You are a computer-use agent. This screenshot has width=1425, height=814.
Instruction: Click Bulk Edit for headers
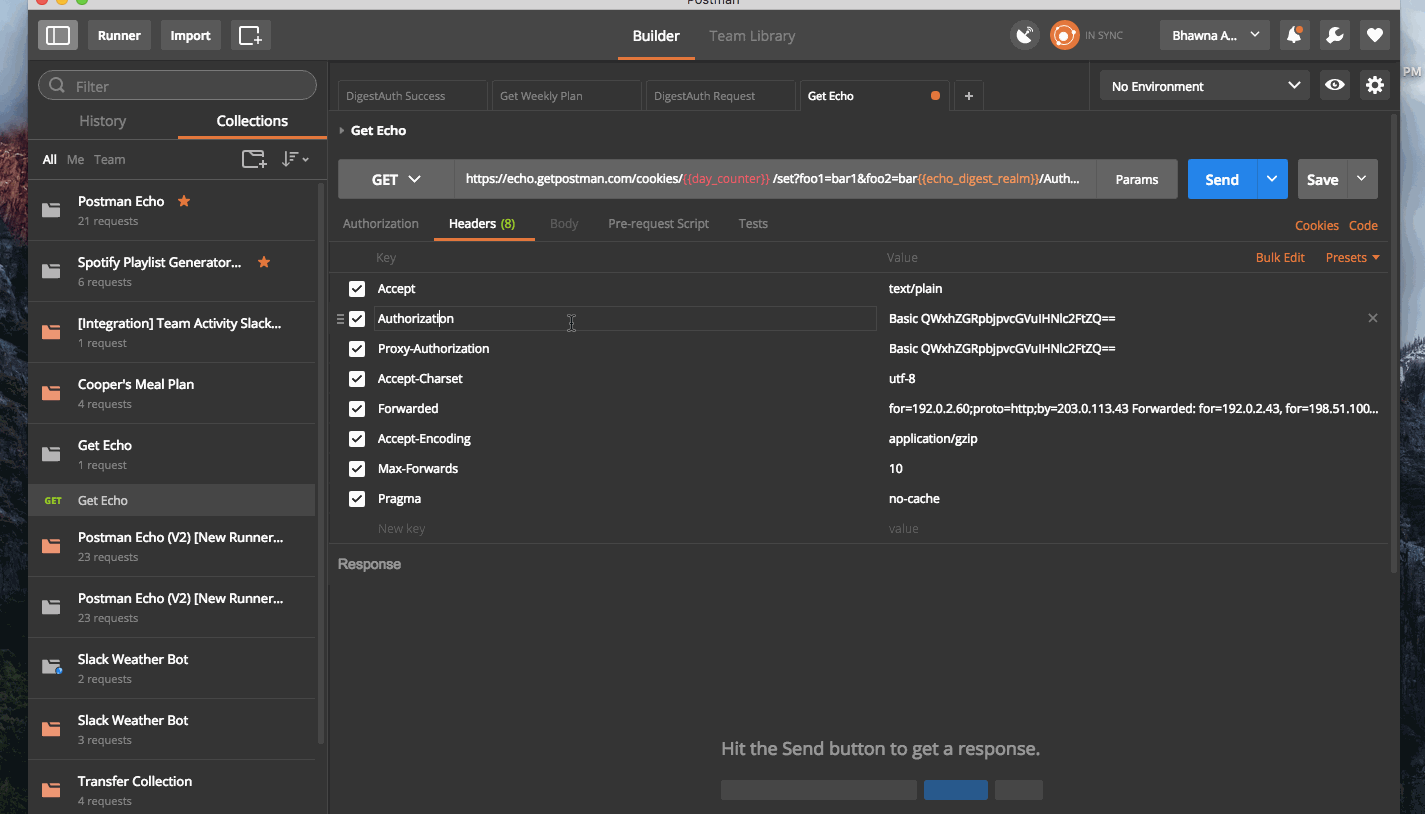(x=1280, y=258)
